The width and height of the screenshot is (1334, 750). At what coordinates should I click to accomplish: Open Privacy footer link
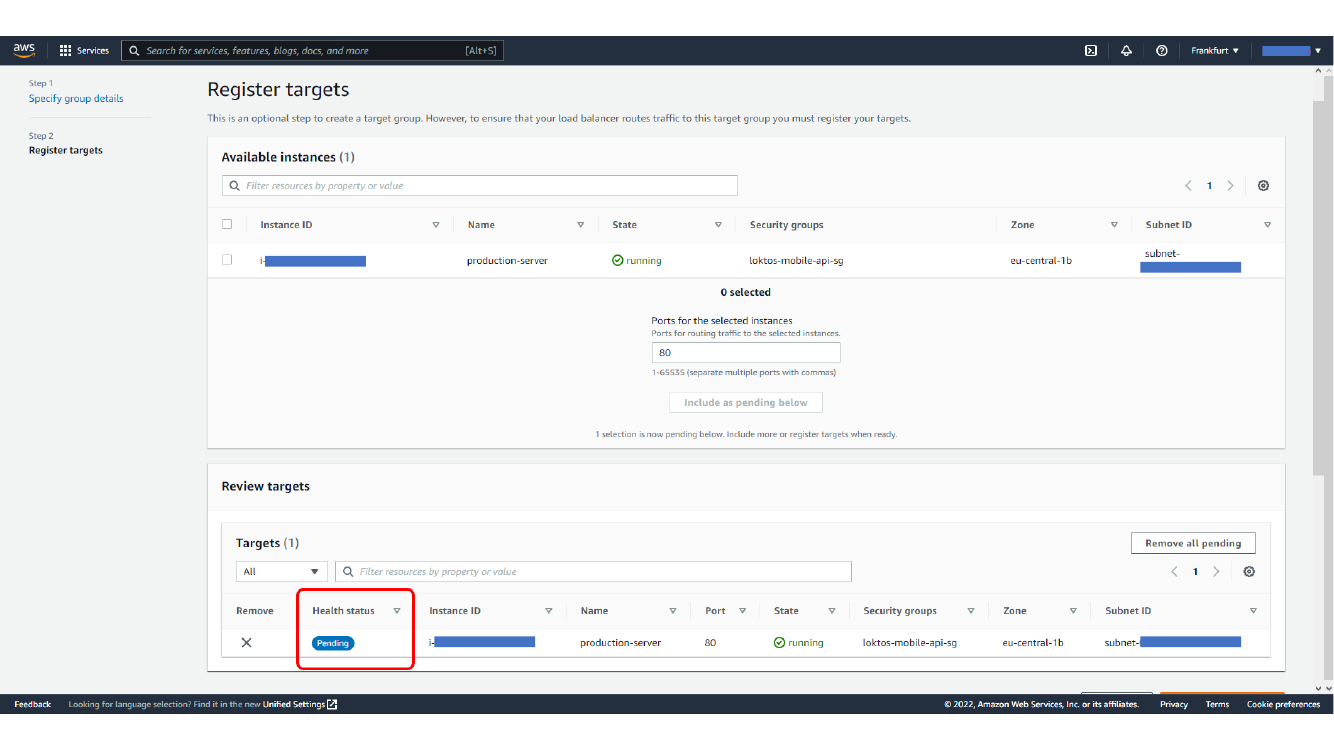1174,704
